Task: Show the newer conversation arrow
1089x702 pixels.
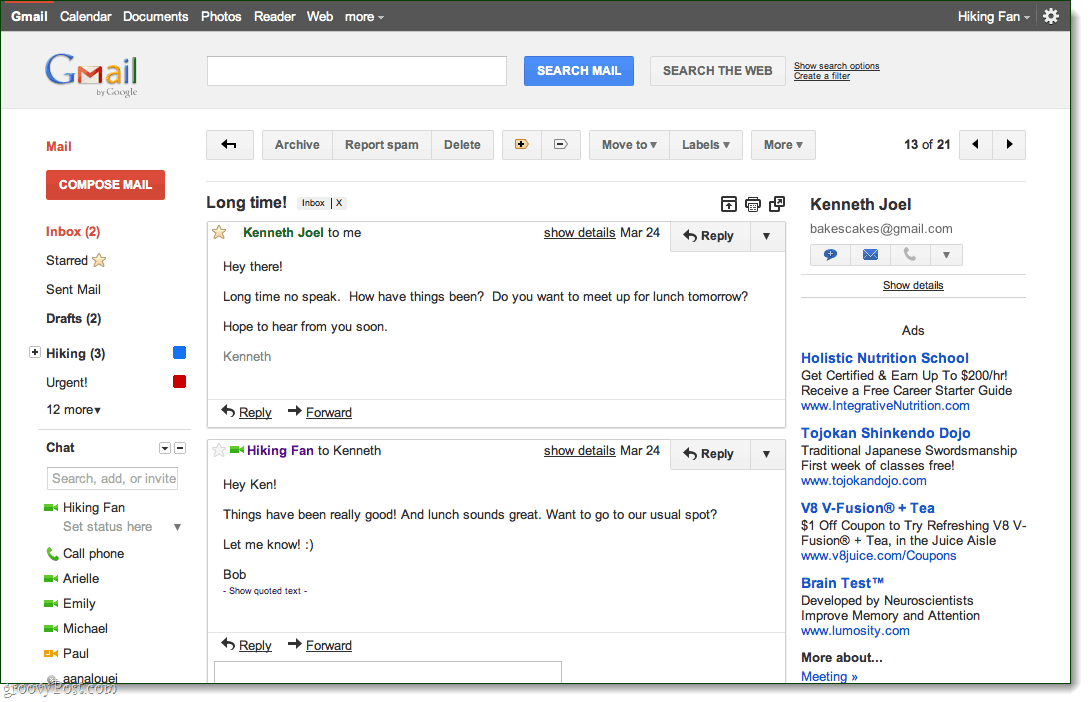Action: point(976,144)
